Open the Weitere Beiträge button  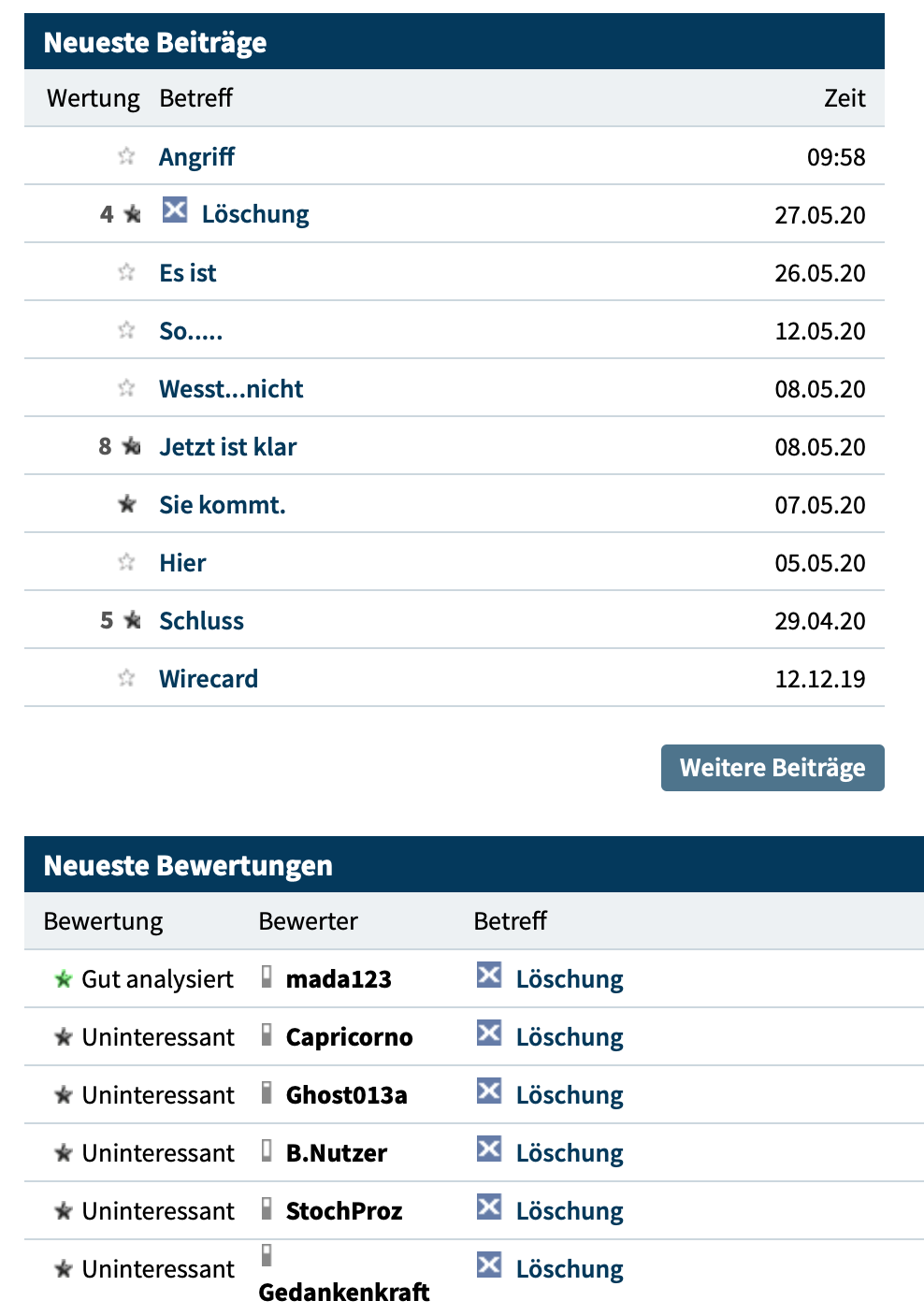click(772, 767)
